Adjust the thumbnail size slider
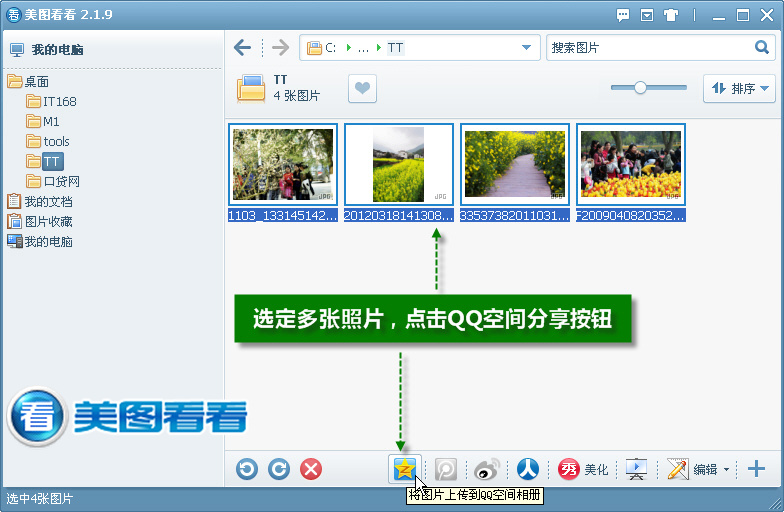 click(640, 88)
